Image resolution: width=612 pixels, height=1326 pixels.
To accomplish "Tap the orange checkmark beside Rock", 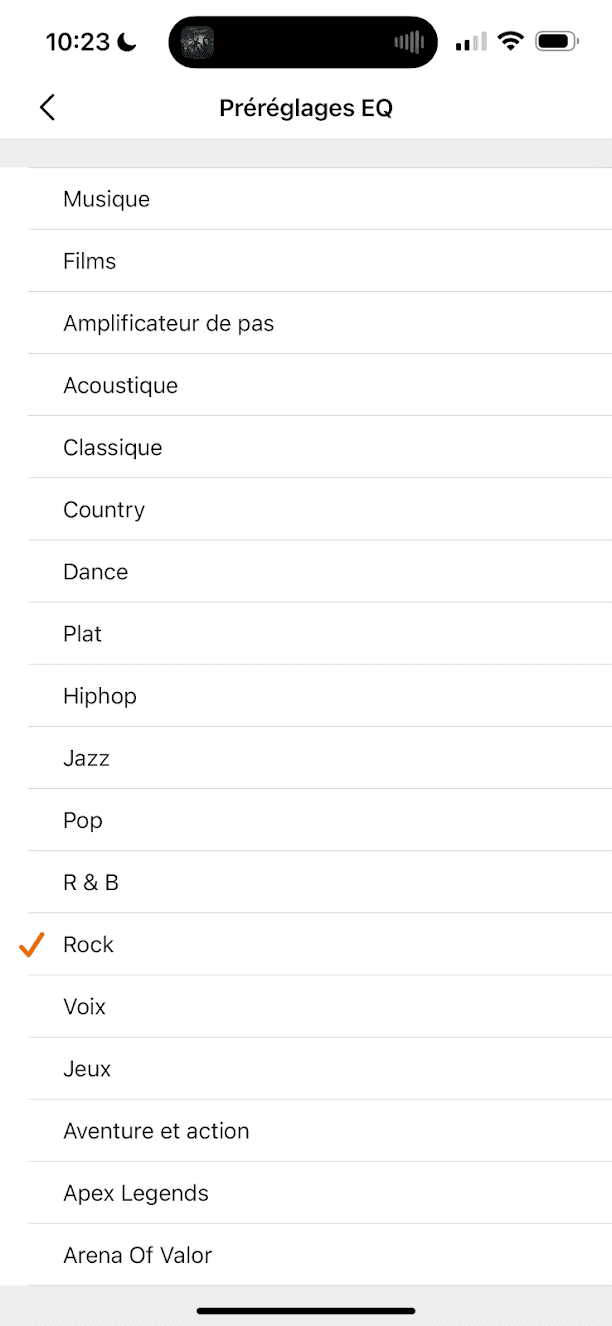I will pos(33,944).
